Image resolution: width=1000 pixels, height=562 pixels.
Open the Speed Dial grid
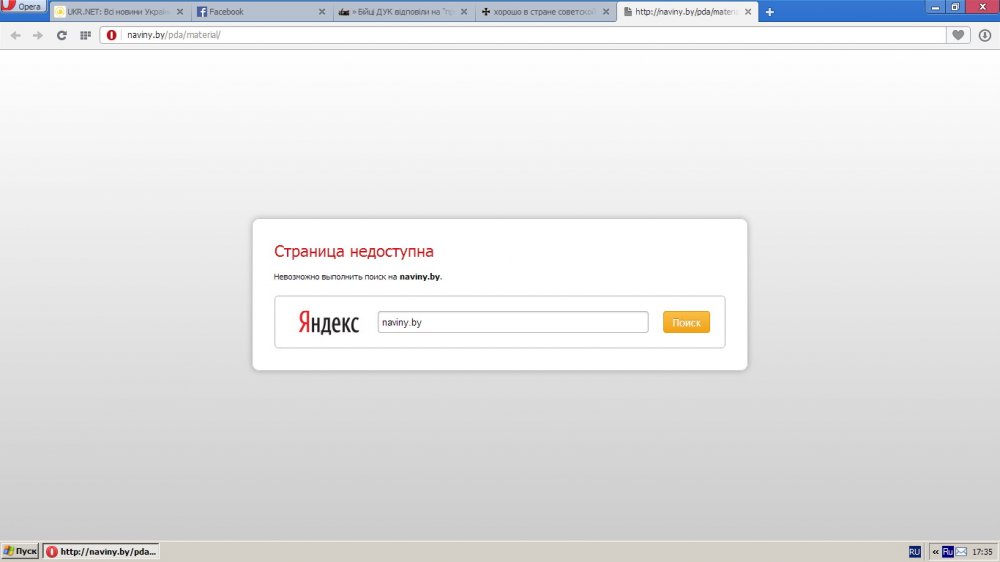[85, 35]
